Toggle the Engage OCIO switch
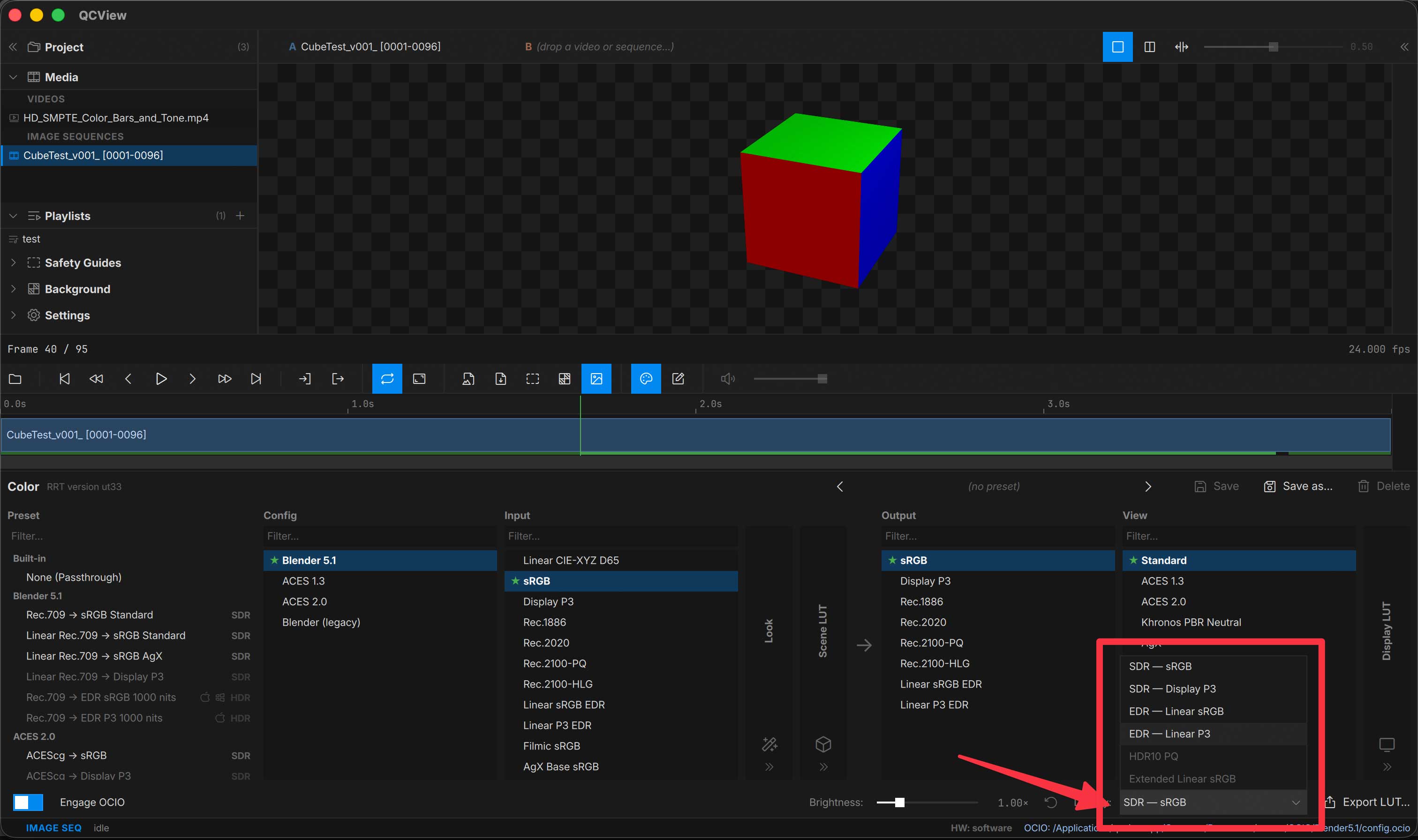 click(28, 802)
